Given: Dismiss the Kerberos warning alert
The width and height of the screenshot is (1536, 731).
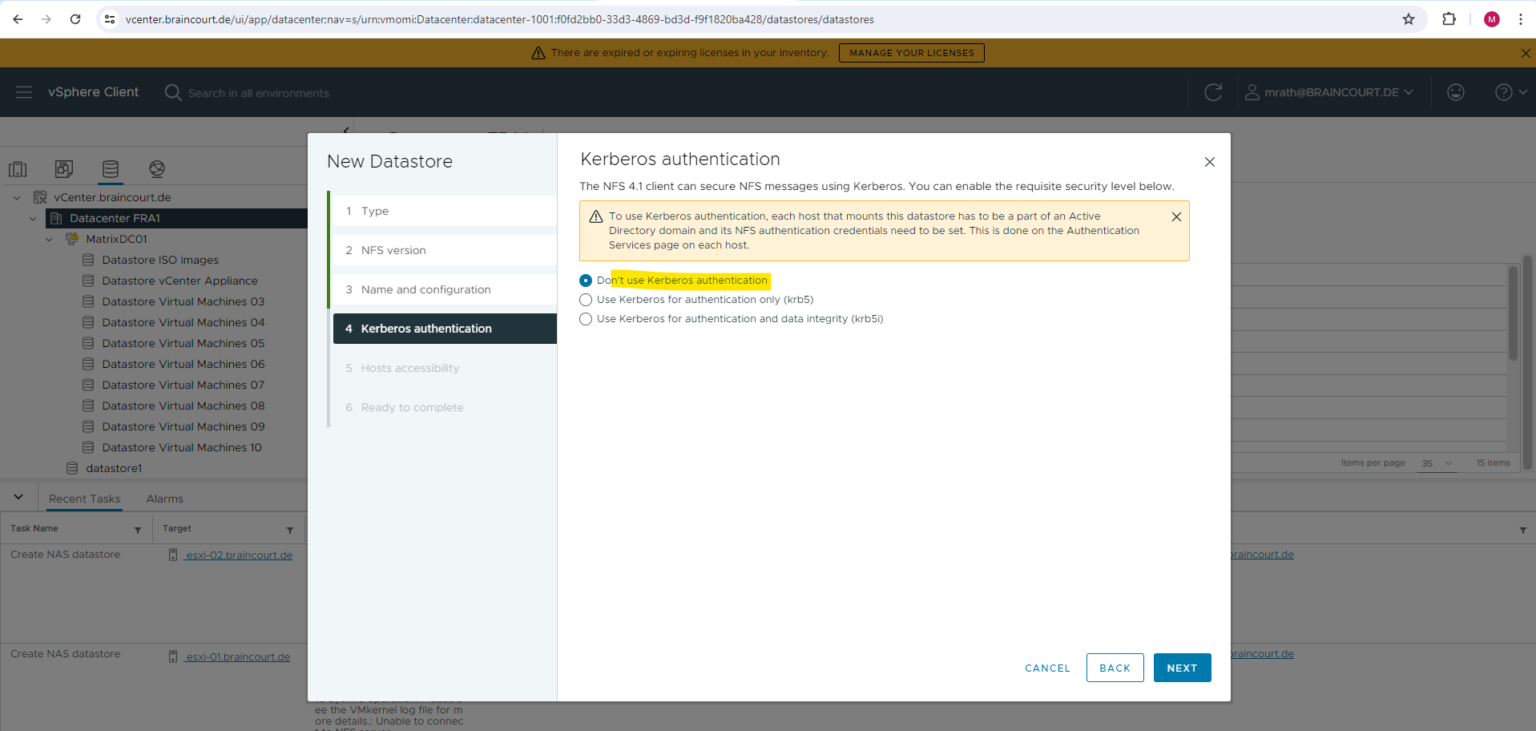Looking at the screenshot, I should point(1176,217).
